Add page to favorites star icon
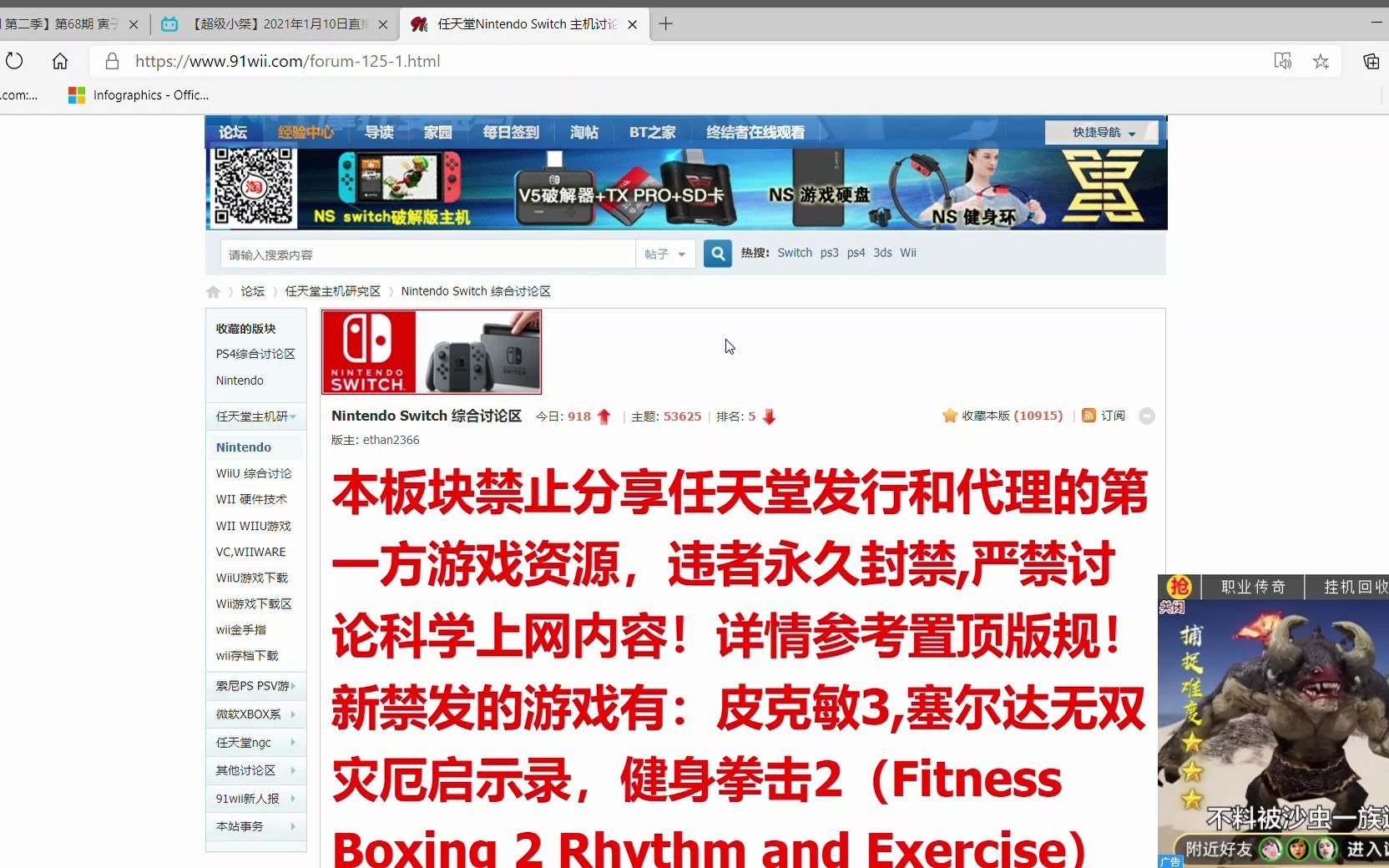 tap(1321, 61)
